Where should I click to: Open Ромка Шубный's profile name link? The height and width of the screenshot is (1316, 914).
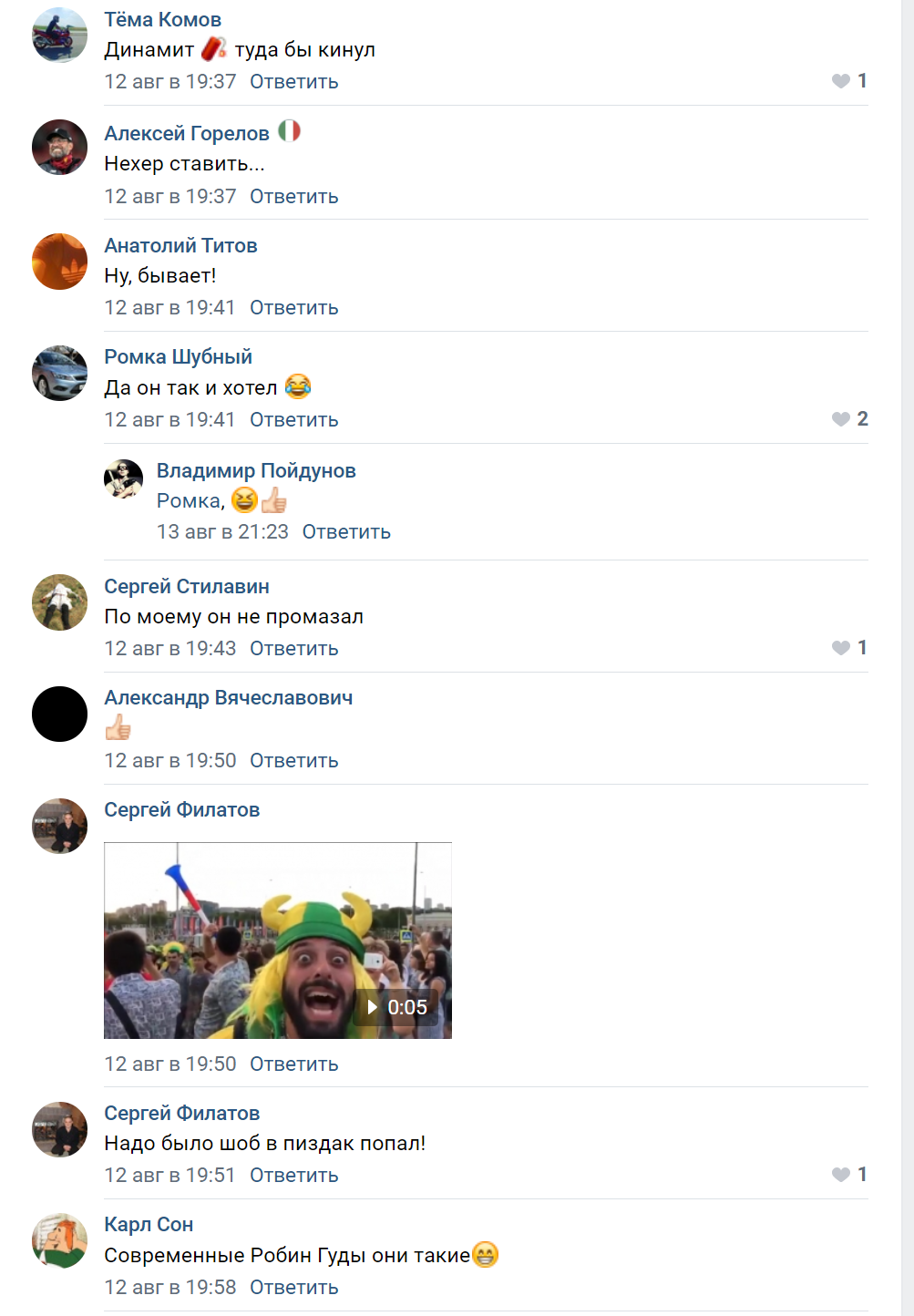(x=178, y=357)
